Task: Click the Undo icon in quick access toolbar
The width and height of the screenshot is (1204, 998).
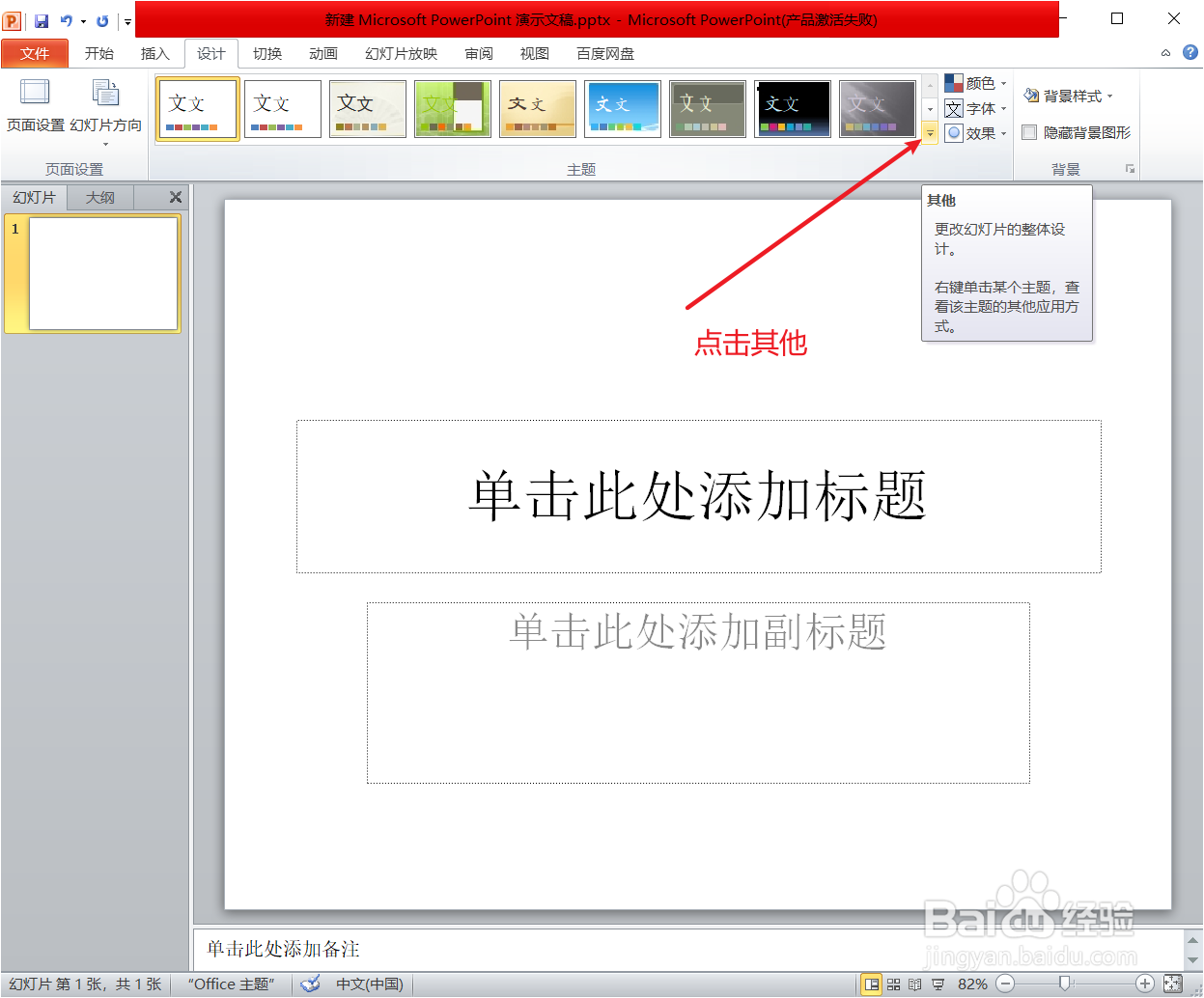Action: 67,19
